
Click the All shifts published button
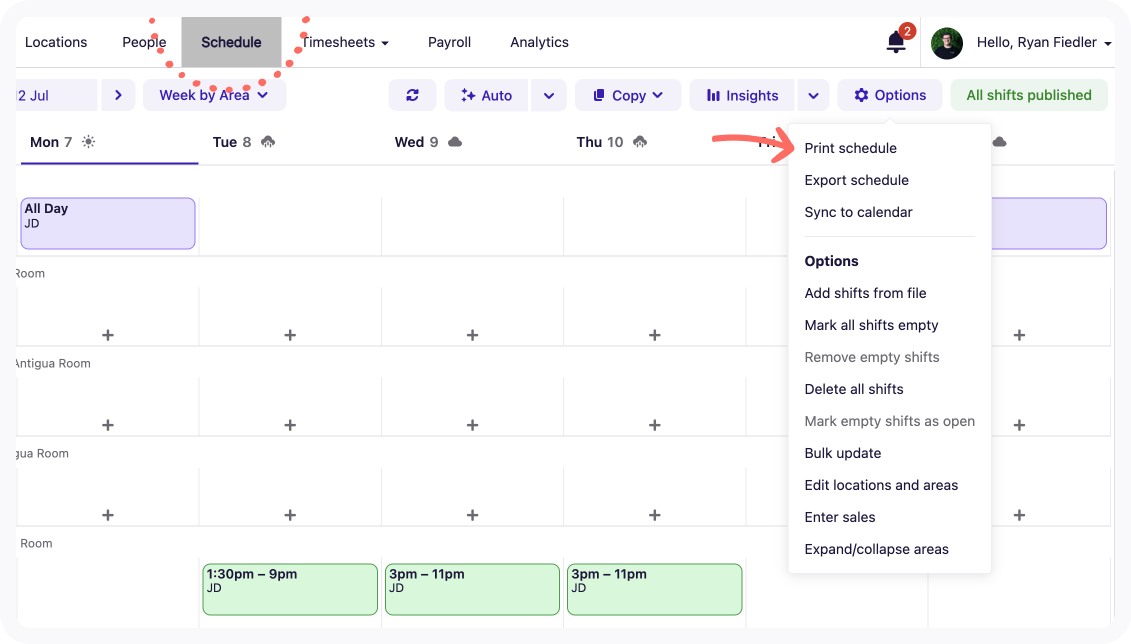pyautogui.click(x=1028, y=95)
